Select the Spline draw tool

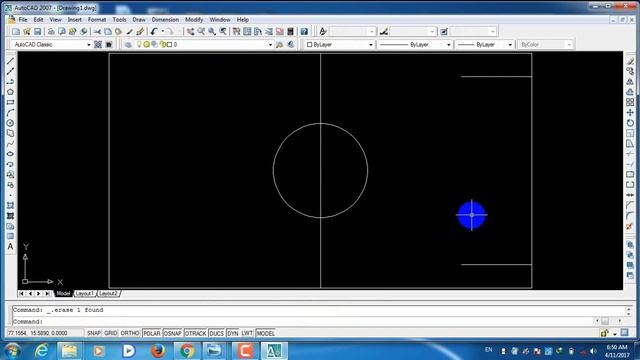pyautogui.click(x=10, y=144)
